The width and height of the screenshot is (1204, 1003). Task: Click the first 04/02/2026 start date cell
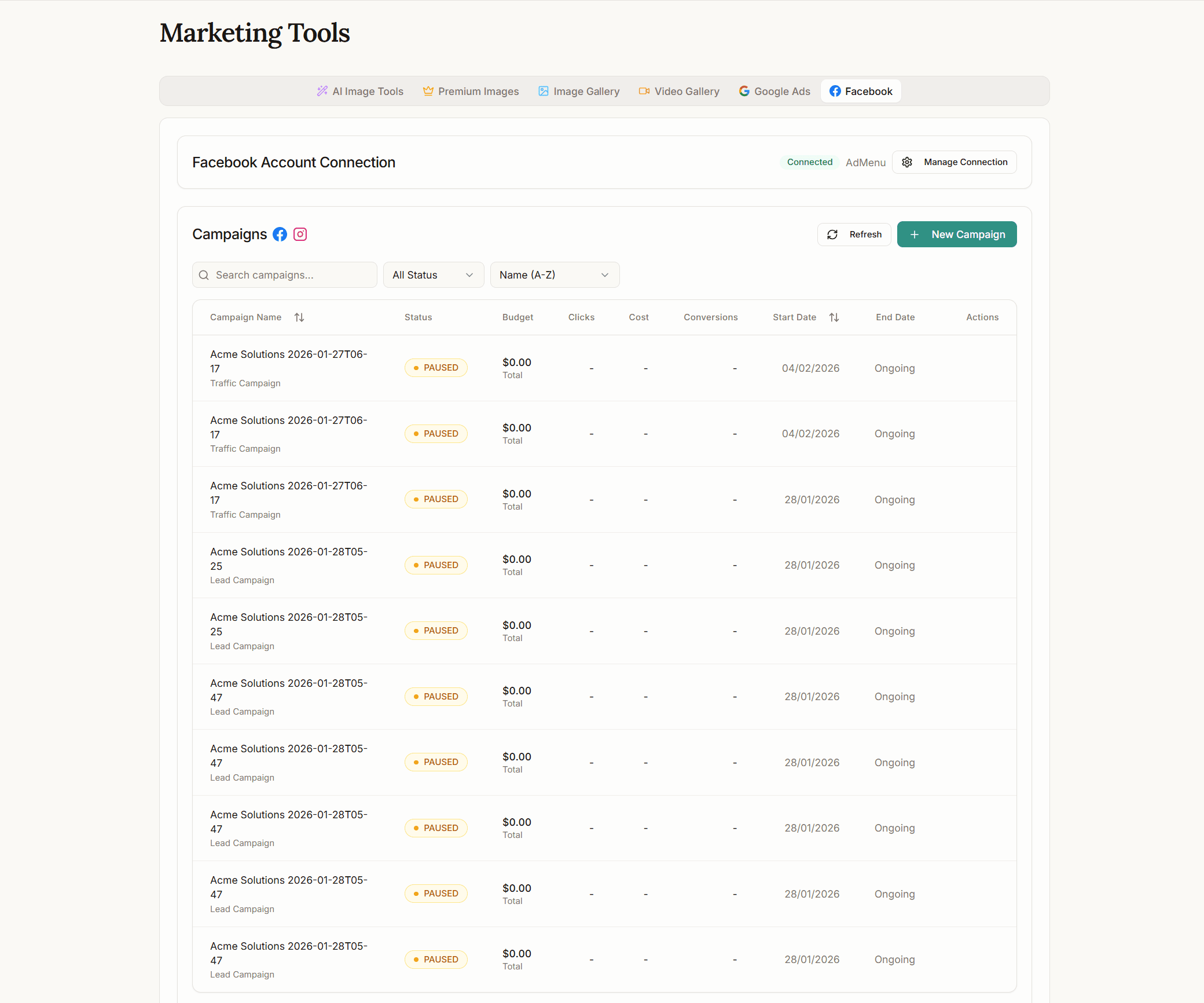coord(810,368)
